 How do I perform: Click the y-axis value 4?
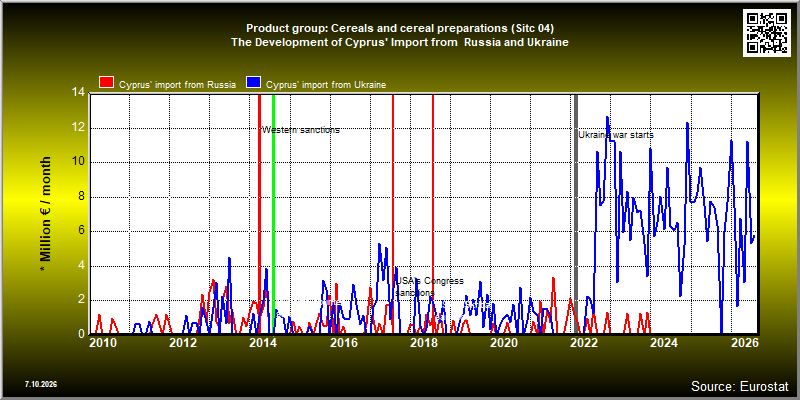coord(82,266)
